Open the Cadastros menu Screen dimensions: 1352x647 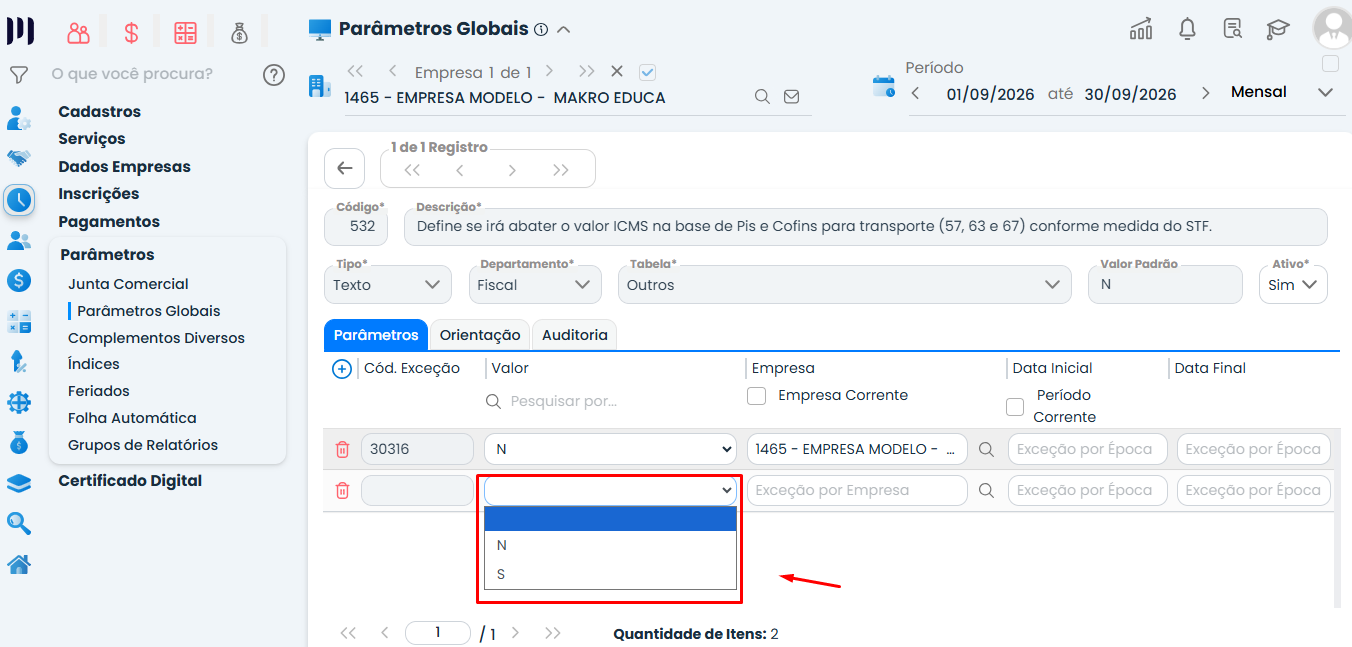click(99, 112)
